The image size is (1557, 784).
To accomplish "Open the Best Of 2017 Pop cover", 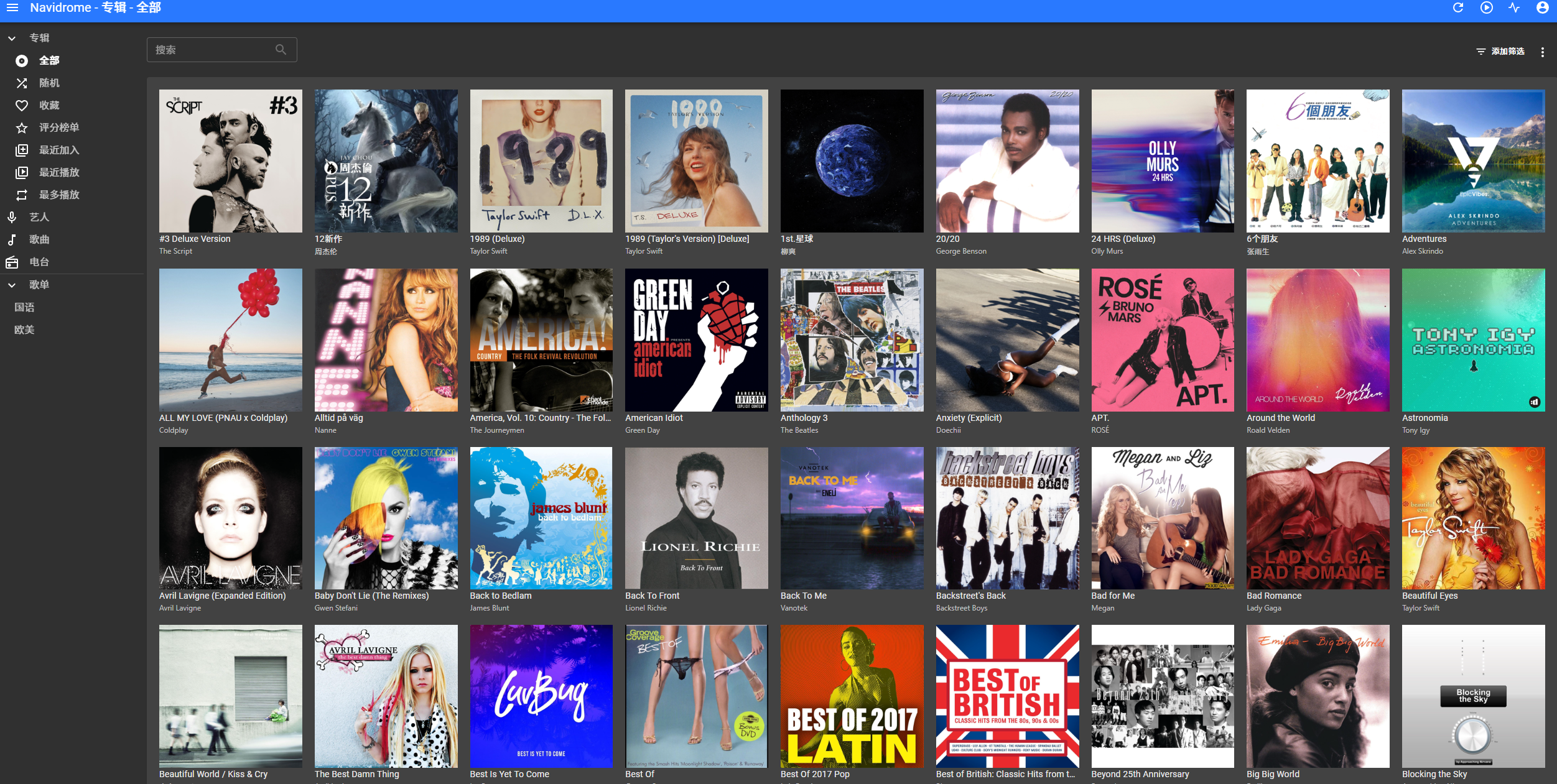I will coord(852,696).
